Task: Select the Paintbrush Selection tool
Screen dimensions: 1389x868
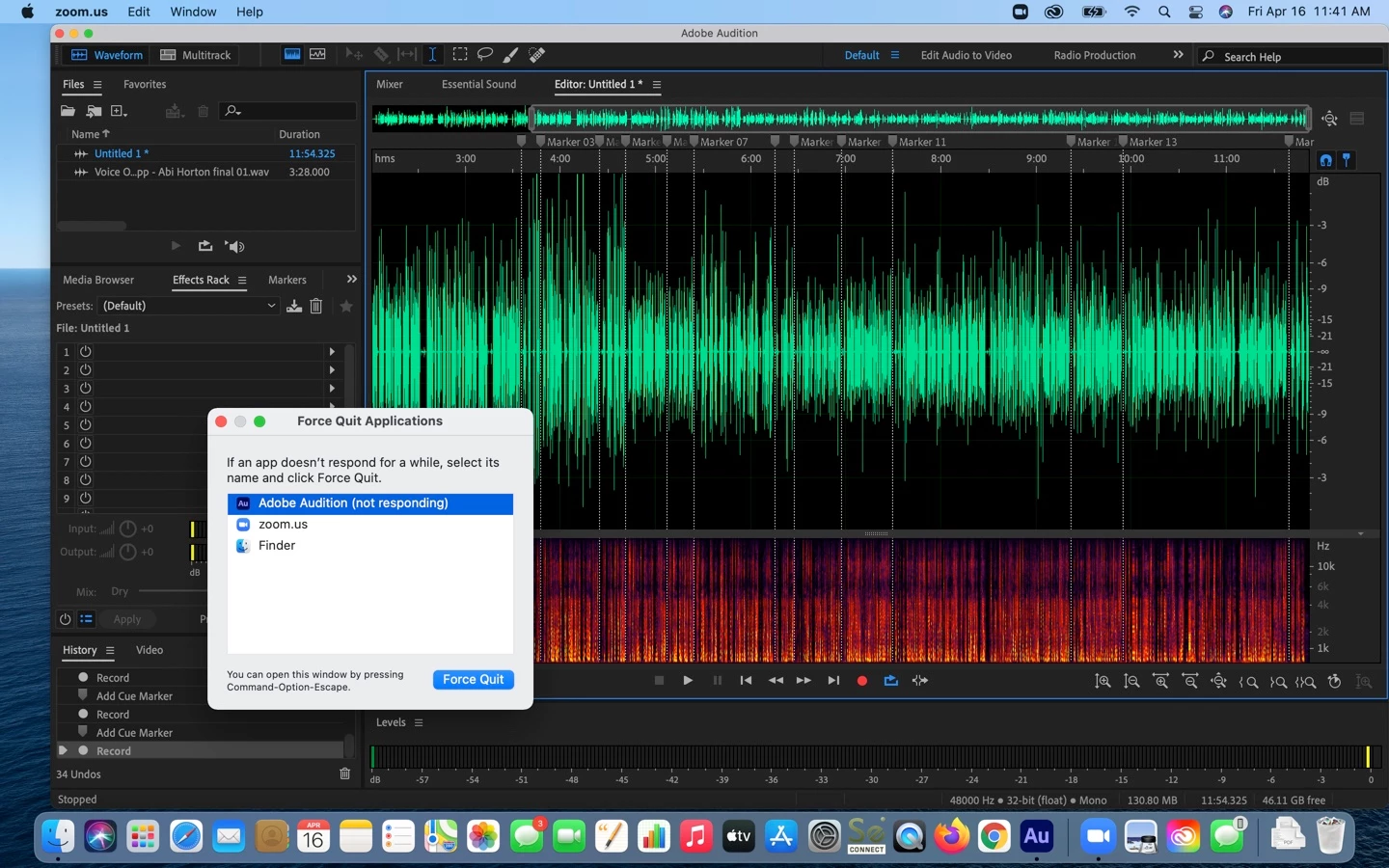Action: [510, 55]
